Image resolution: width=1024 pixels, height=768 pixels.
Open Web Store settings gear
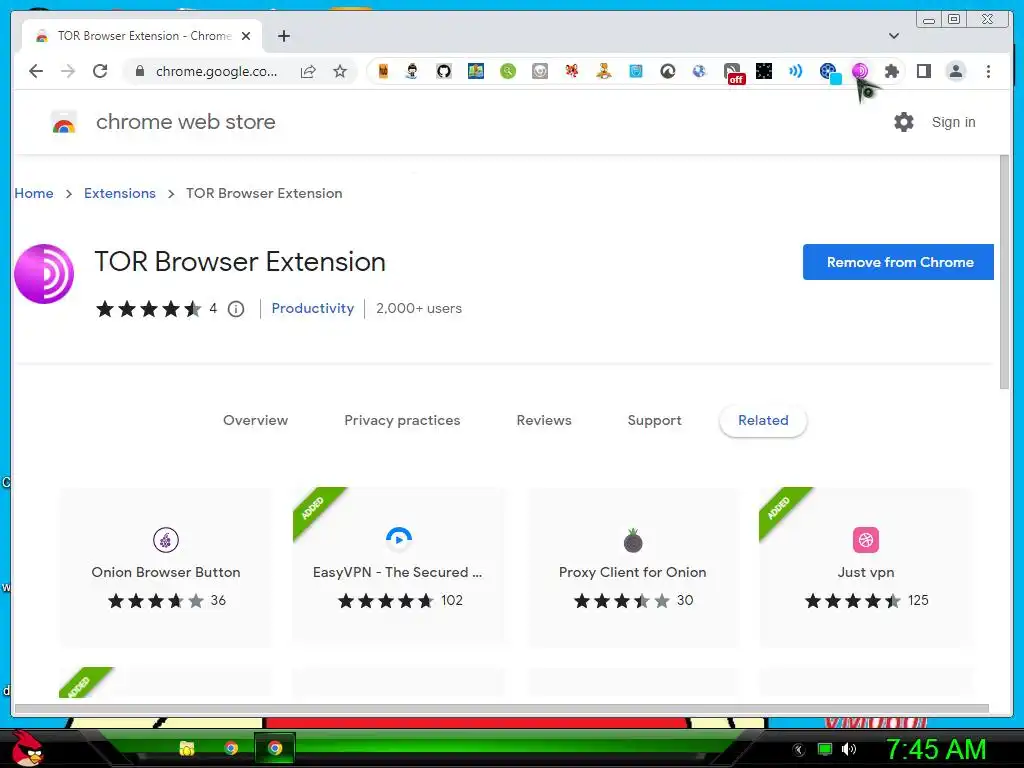click(904, 122)
